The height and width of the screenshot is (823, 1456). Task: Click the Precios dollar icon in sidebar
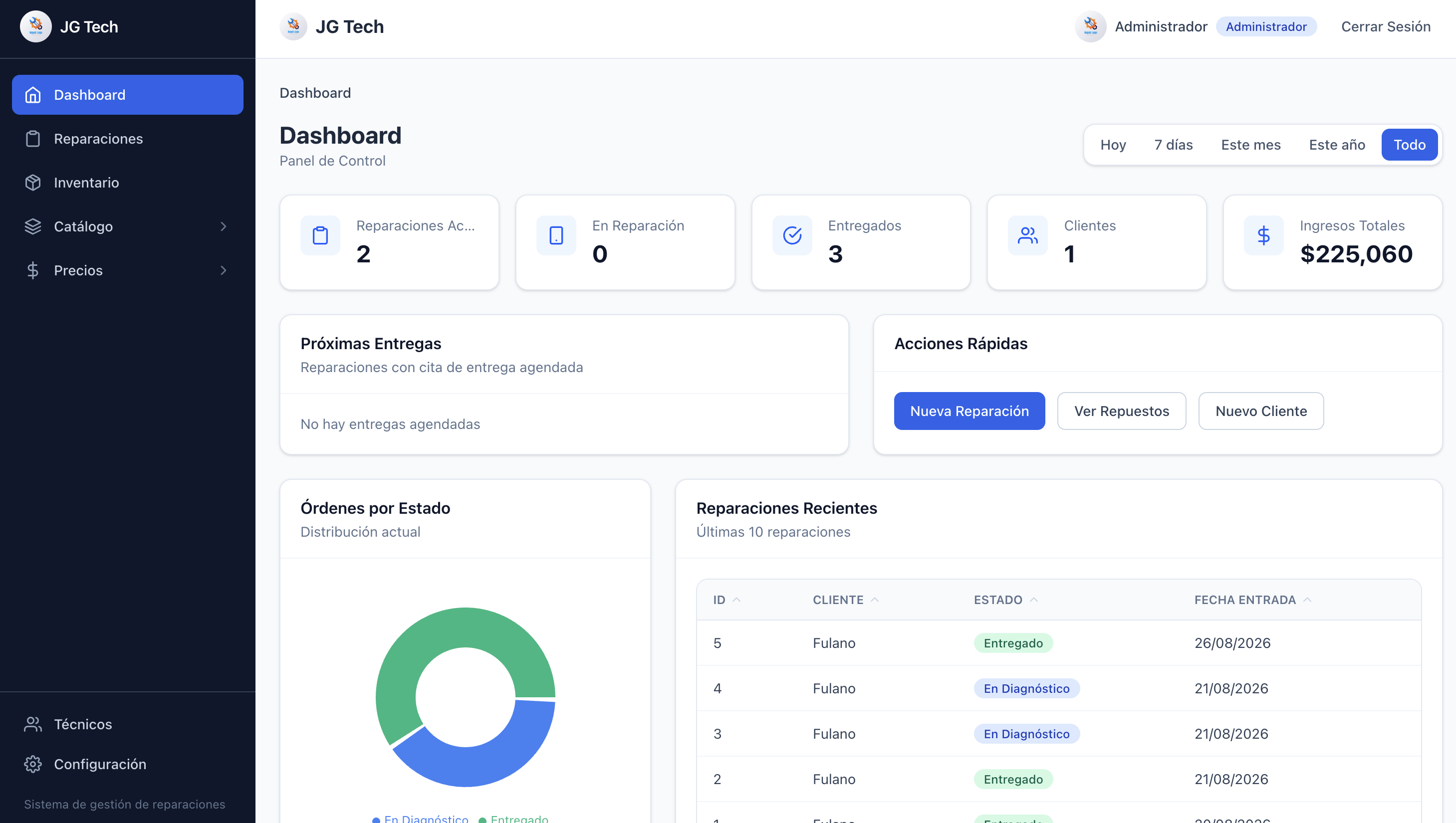point(33,270)
